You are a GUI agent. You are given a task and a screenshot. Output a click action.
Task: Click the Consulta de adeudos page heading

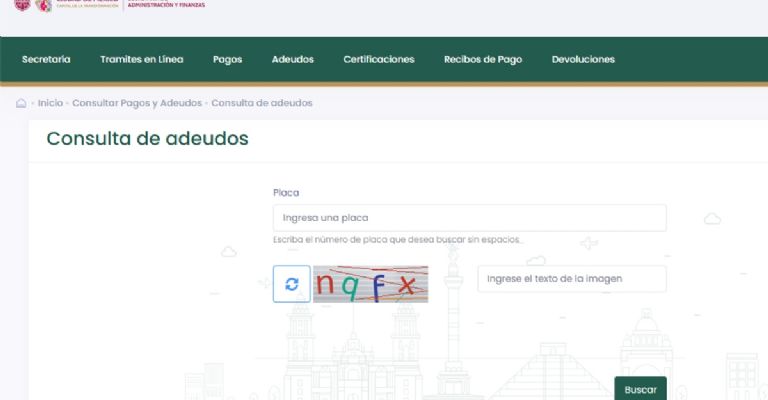pyautogui.click(x=147, y=139)
